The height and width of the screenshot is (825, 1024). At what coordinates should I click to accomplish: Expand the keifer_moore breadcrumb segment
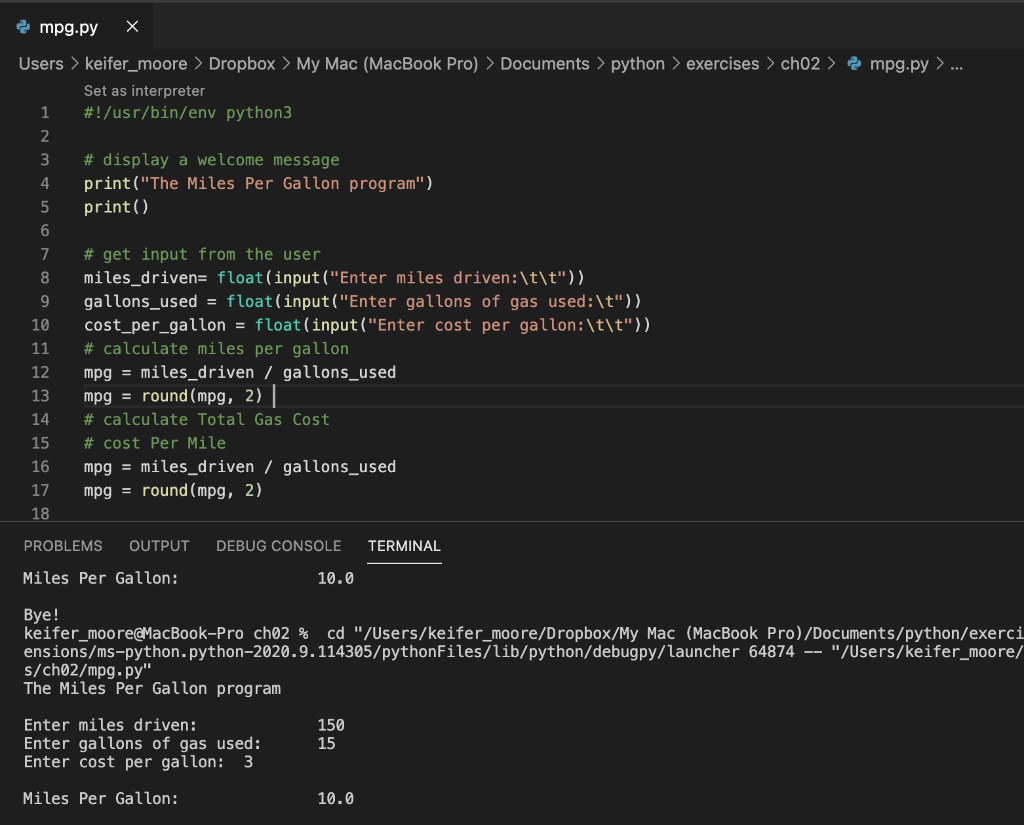135,64
